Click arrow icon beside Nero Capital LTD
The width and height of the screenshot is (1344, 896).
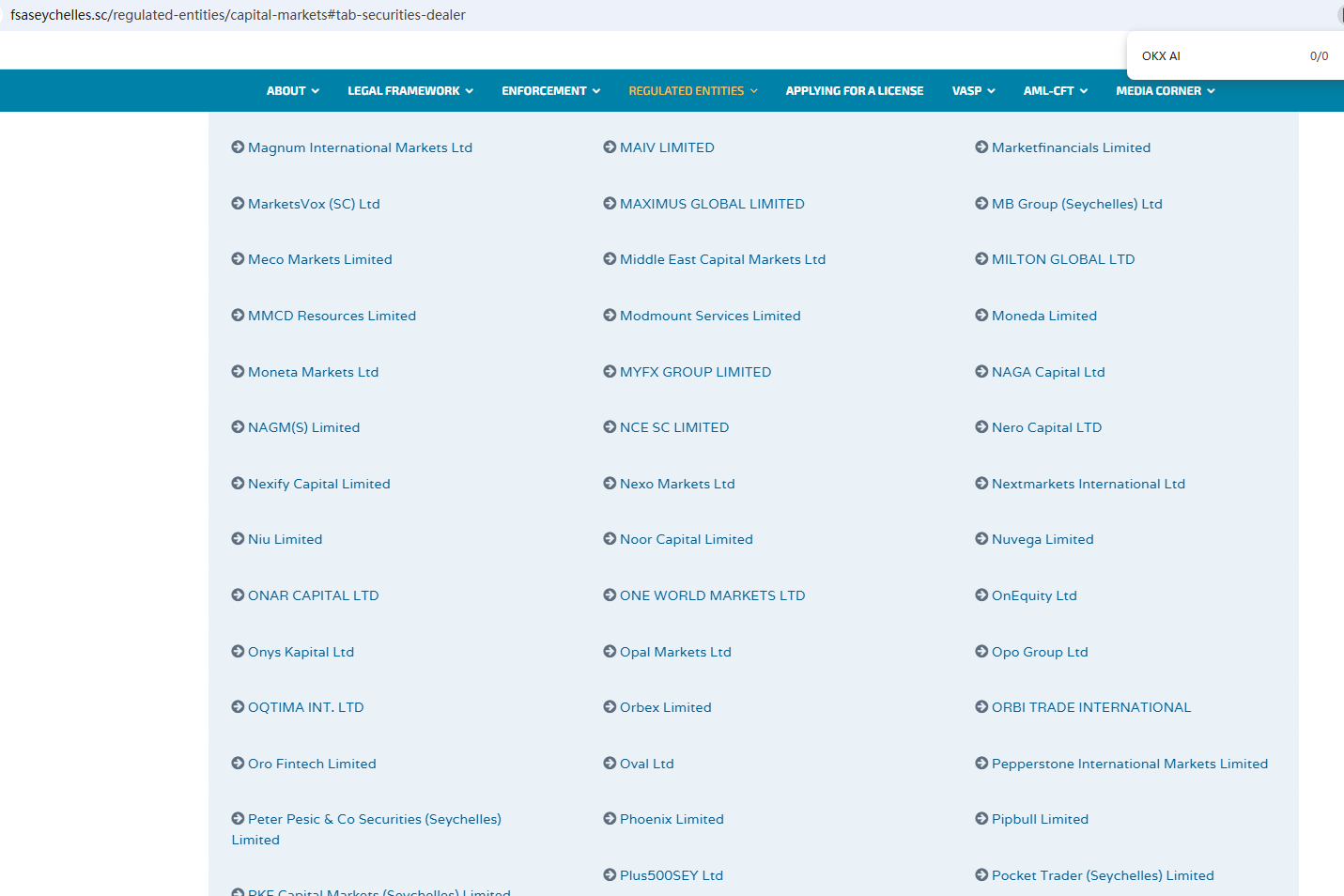point(981,427)
